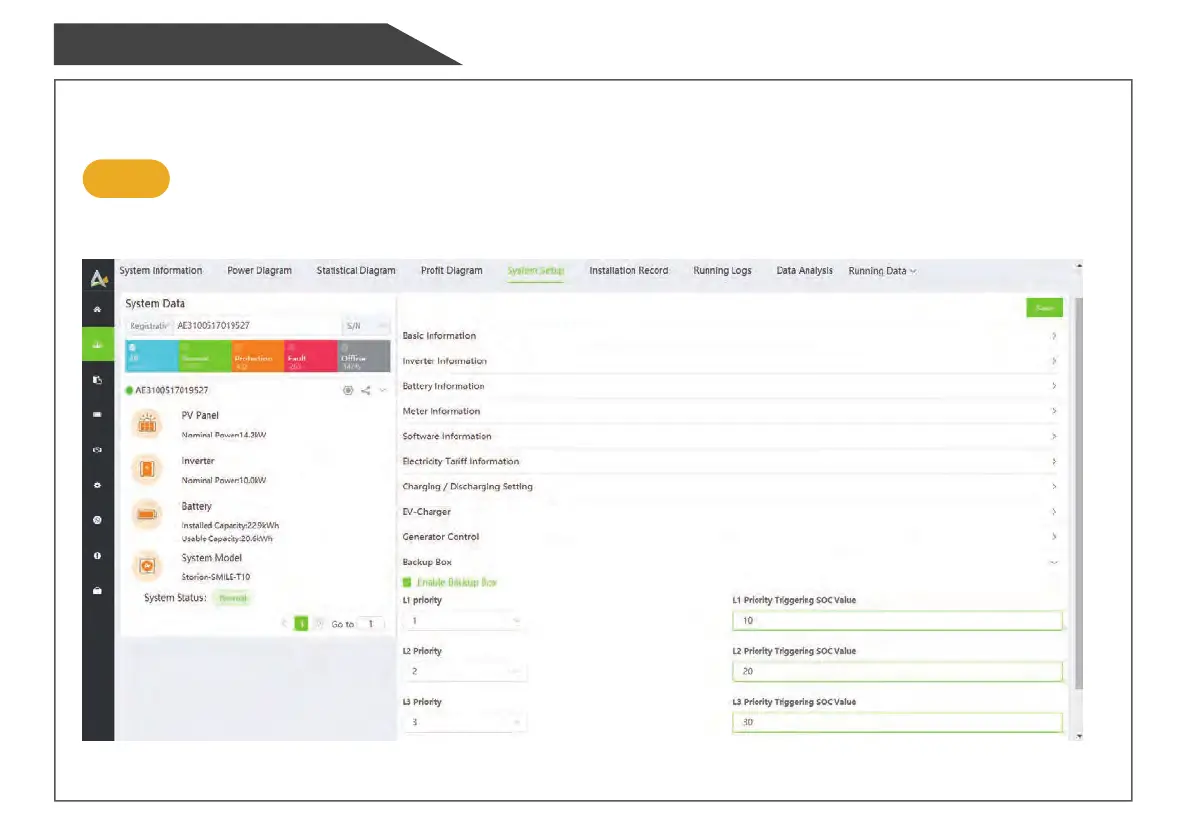
Task: Click the PV Panel icon
Action: click(x=147, y=424)
